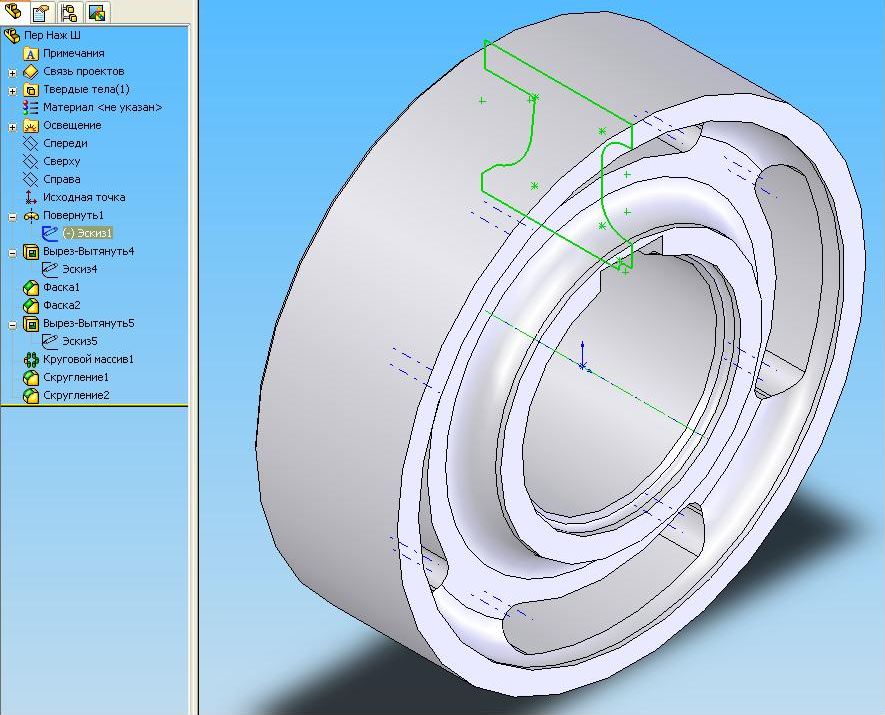The width and height of the screenshot is (885, 715).
Task: Select 'Примечания' text in the tree
Action: tap(74, 53)
